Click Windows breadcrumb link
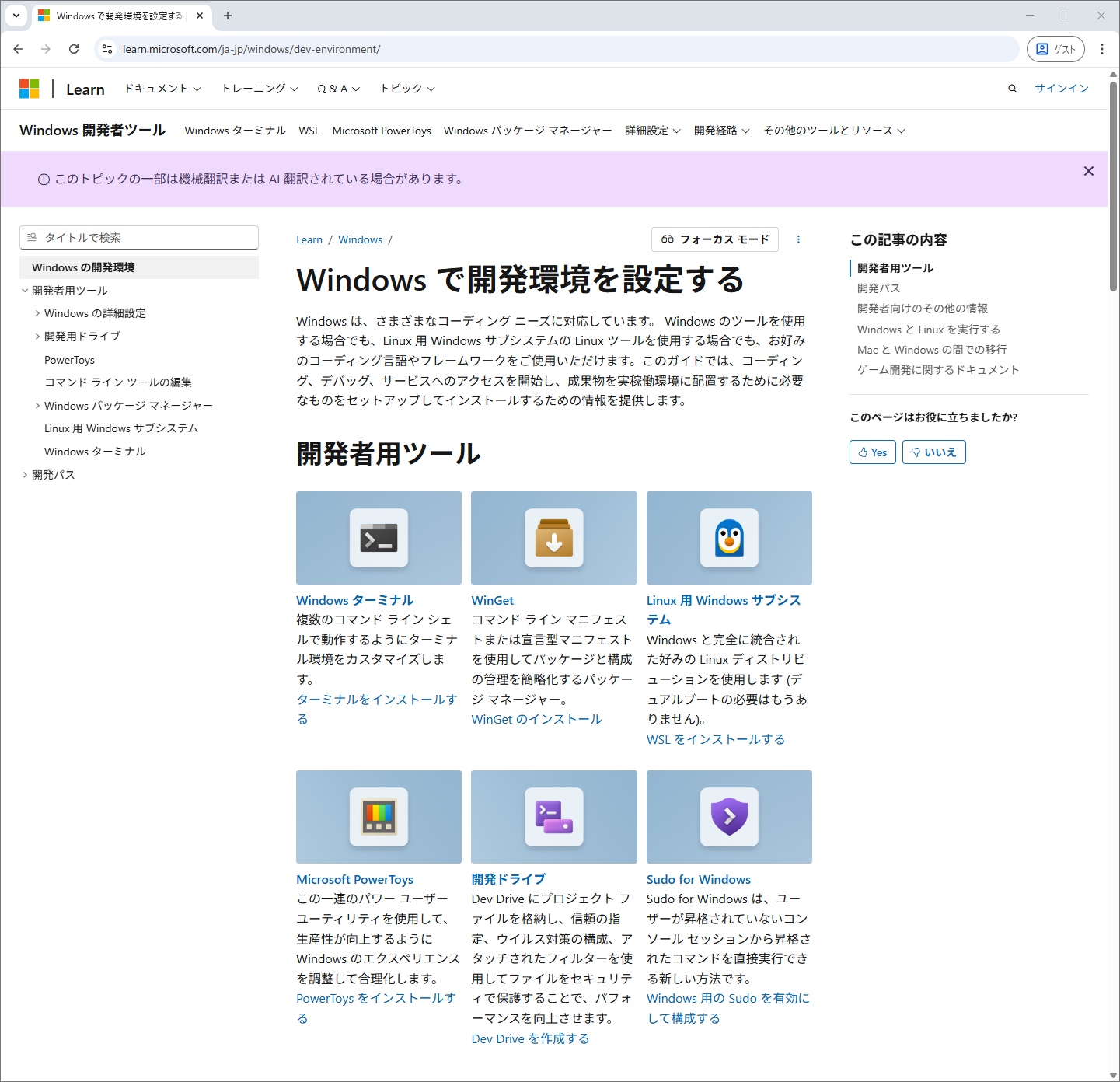Viewport: 1120px width, 1082px height. click(360, 239)
